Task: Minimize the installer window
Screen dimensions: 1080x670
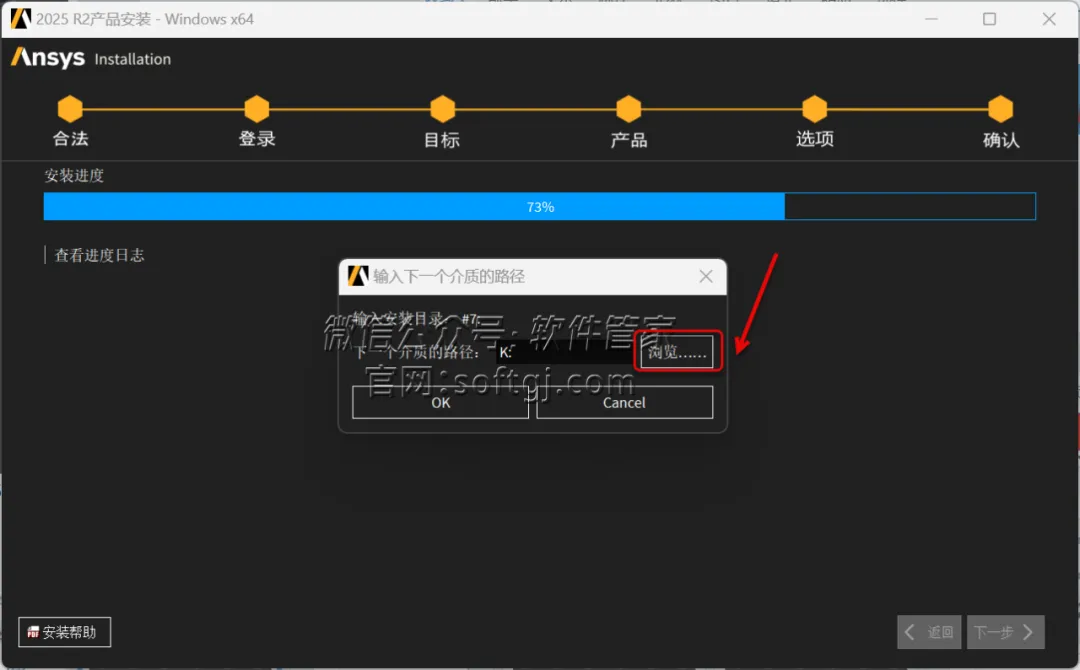Action: click(x=931, y=19)
